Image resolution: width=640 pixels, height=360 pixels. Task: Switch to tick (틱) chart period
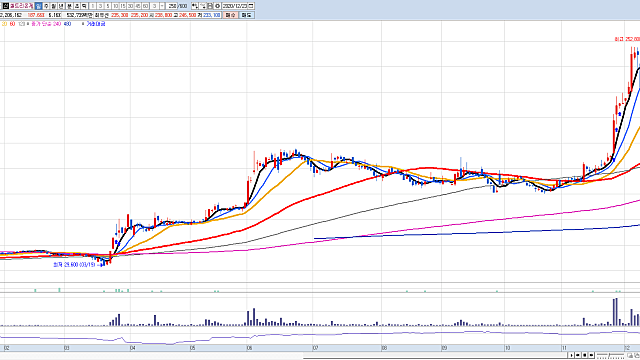pyautogui.click(x=84, y=6)
